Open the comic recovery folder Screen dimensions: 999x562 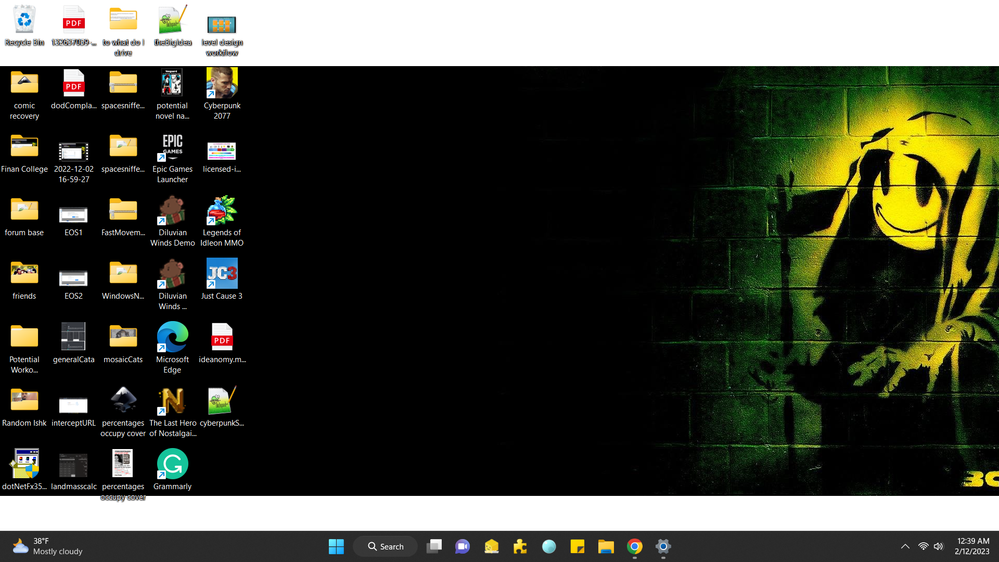click(x=24, y=94)
